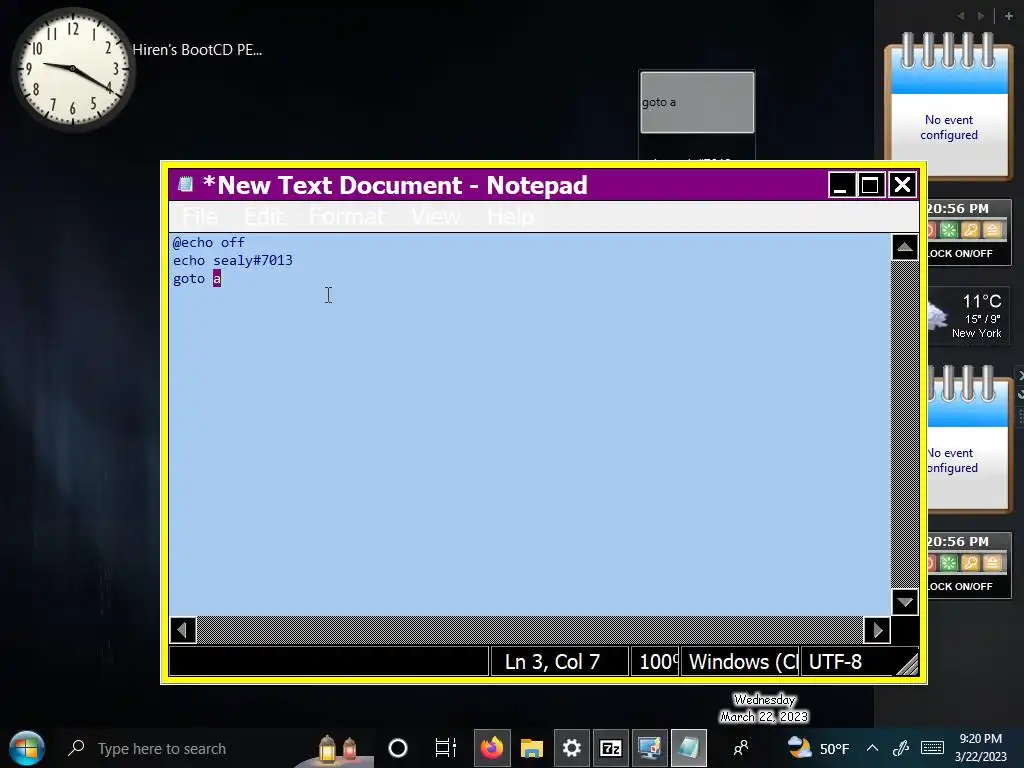Expand the hidden system tray icons chevron
Screen dimensions: 1024x768
click(872, 748)
